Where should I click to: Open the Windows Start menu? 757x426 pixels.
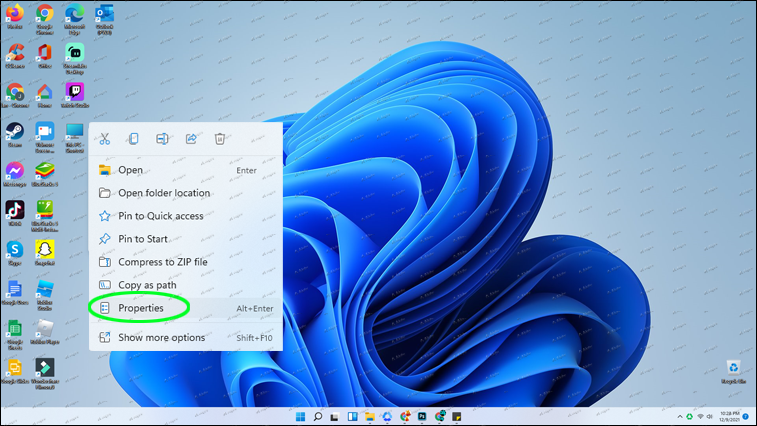click(300, 416)
